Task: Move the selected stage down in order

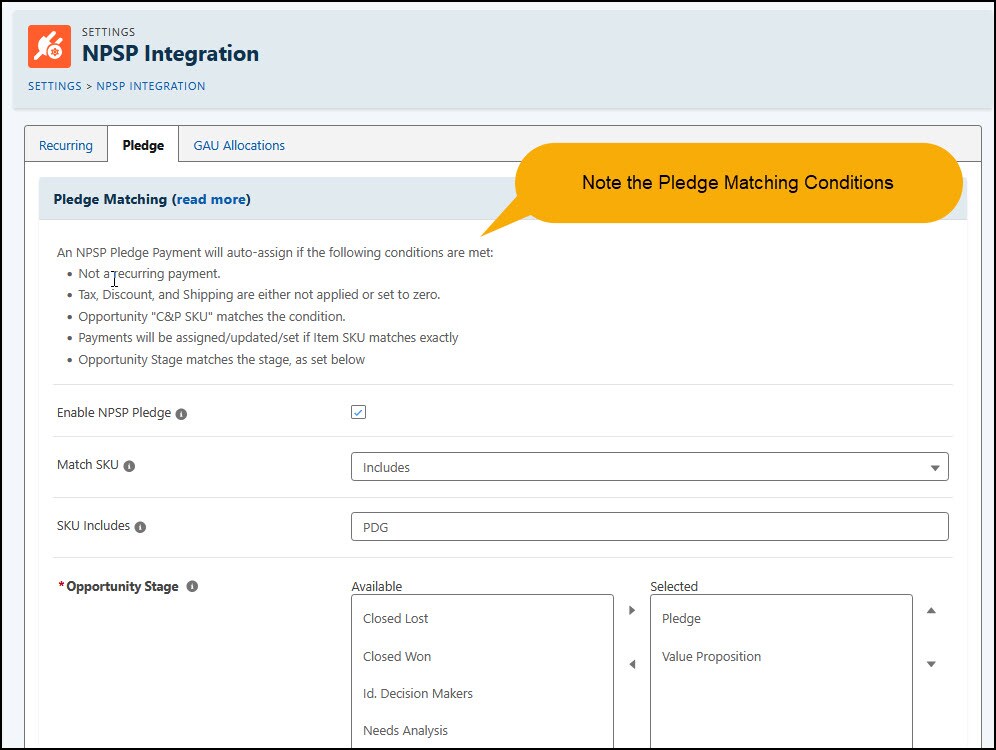Action: [931, 664]
